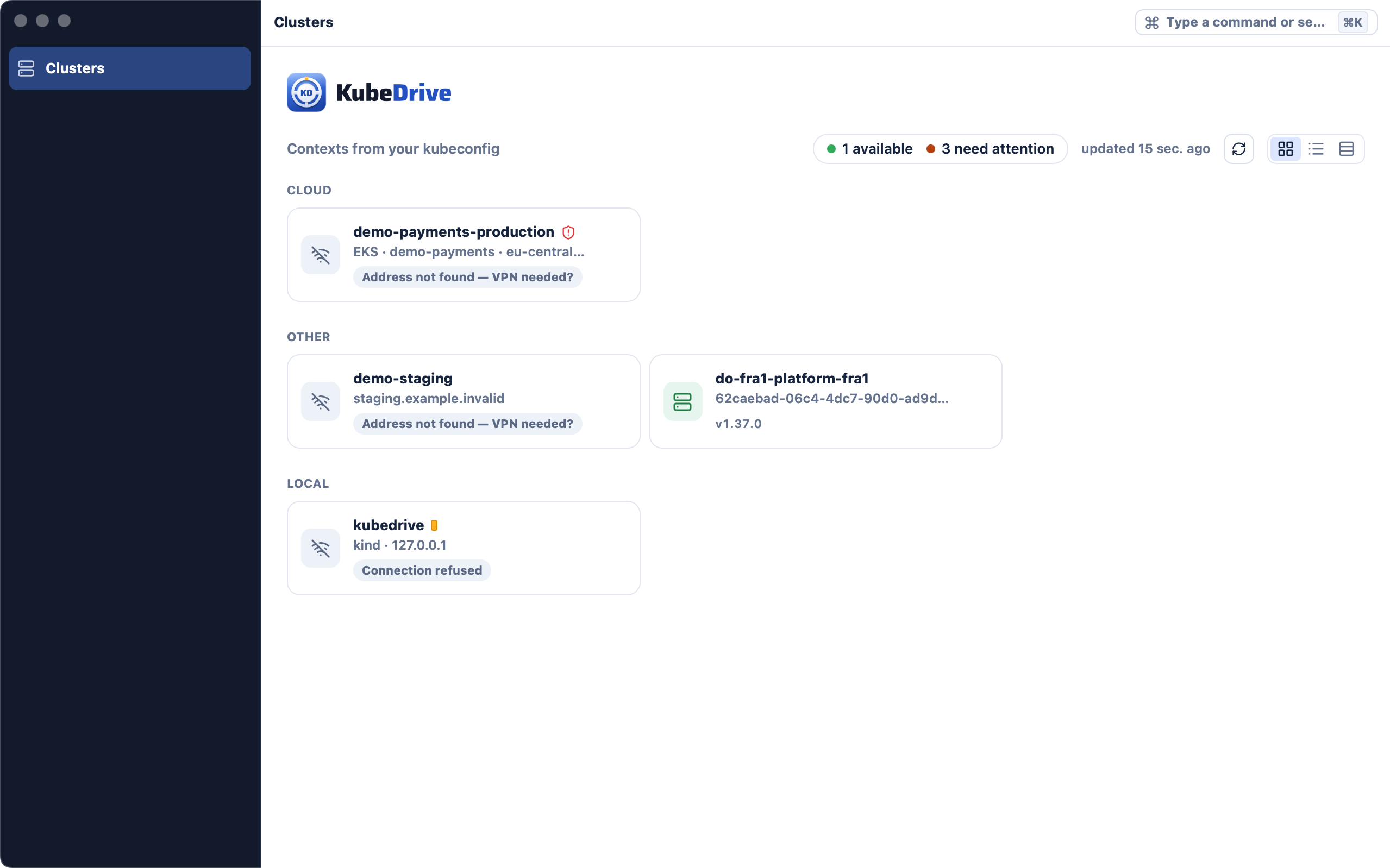Click offline wifi icon on demo-payments-production card
Image resolution: width=1390 pixels, height=868 pixels.
click(321, 255)
